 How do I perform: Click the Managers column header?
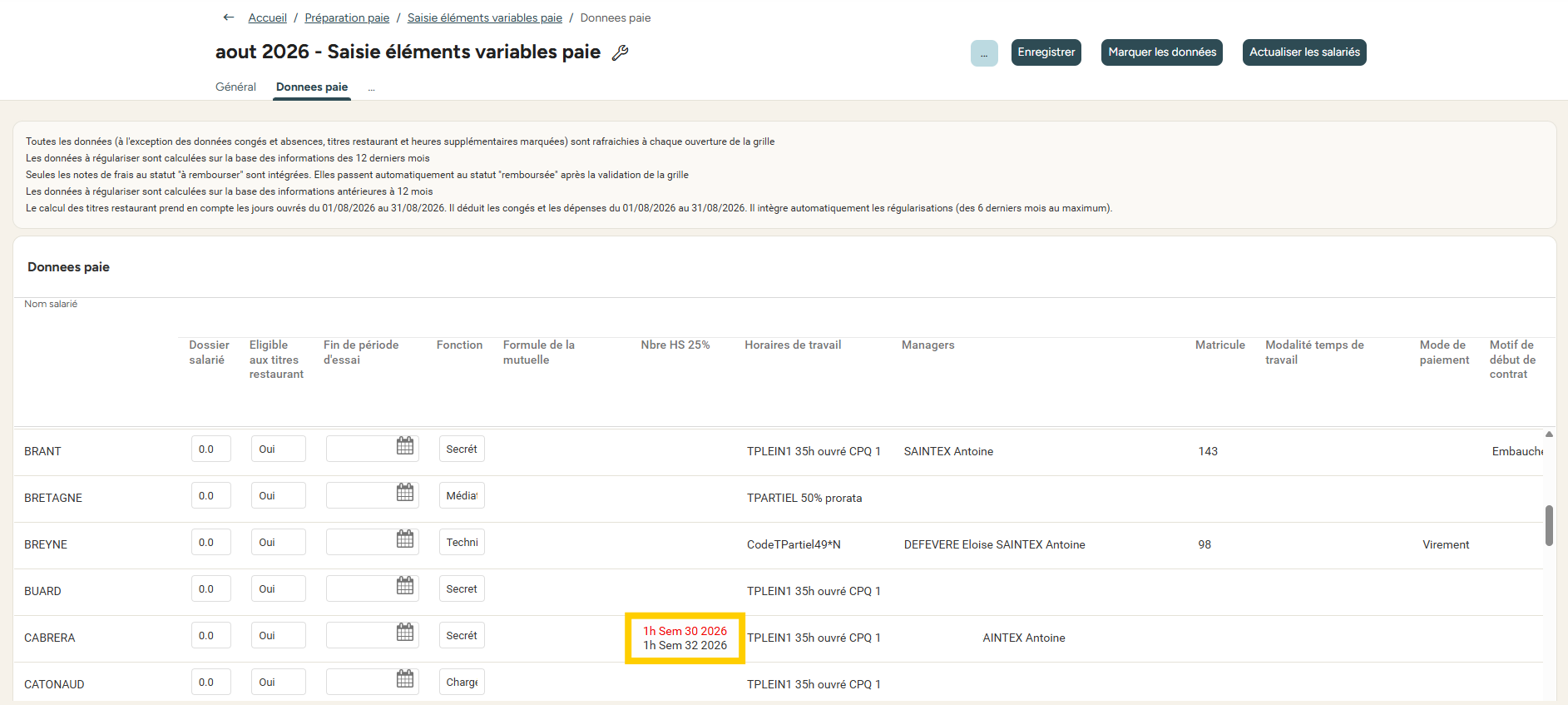click(x=928, y=345)
